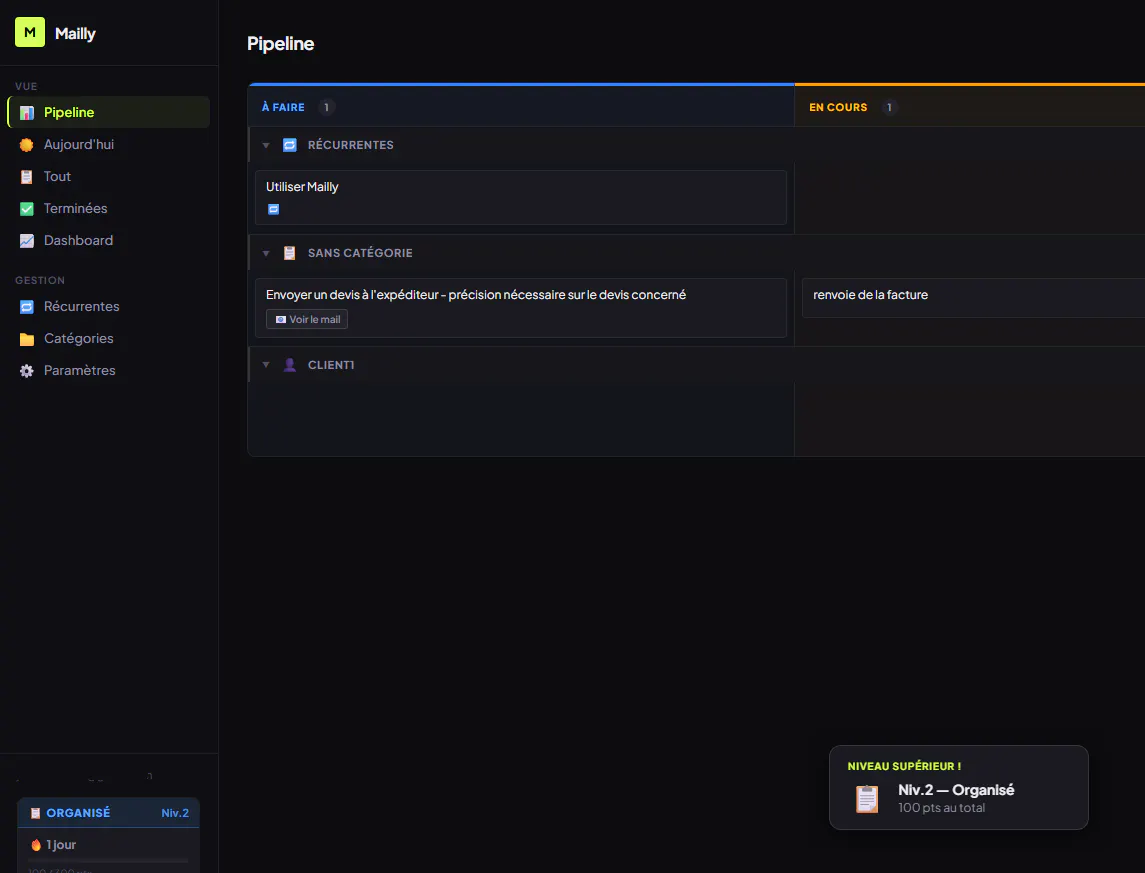Open the Dashboard view
The width and height of the screenshot is (1145, 873).
109,241
